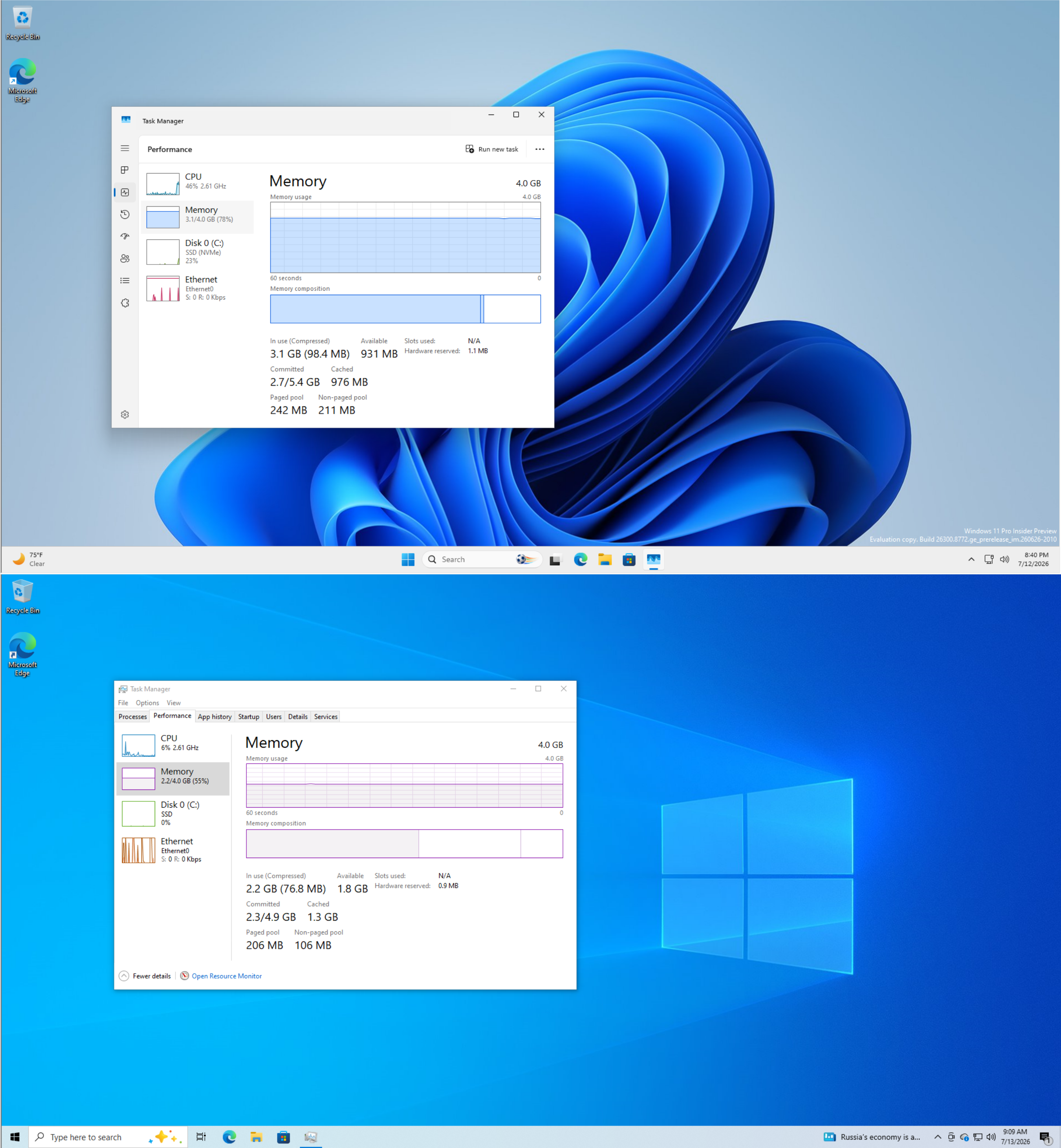Select Memory 2.2/4.0 GB (55%) item

click(x=173, y=779)
